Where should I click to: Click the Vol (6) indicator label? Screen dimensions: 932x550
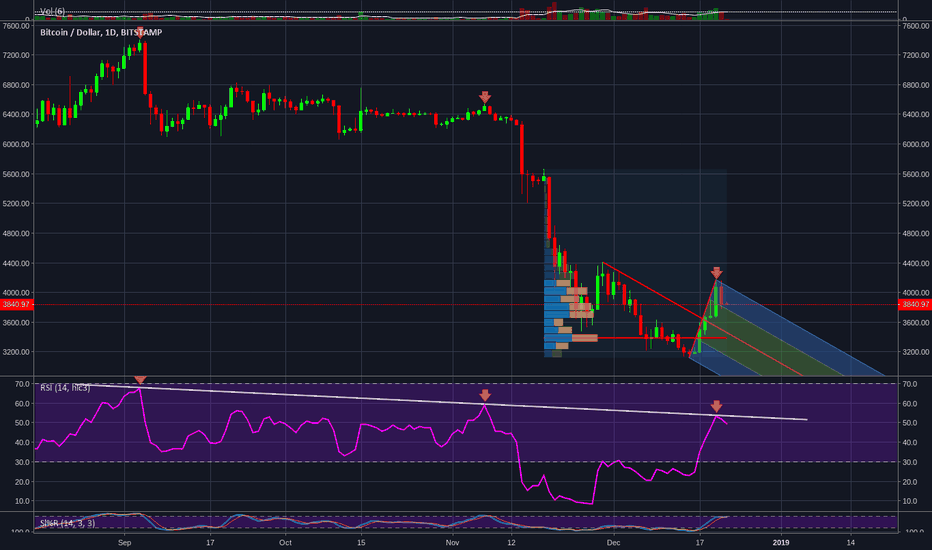pos(52,11)
